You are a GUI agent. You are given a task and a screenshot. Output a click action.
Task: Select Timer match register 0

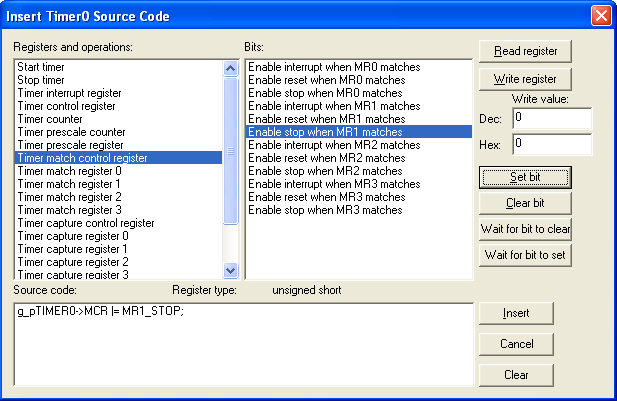click(118, 171)
